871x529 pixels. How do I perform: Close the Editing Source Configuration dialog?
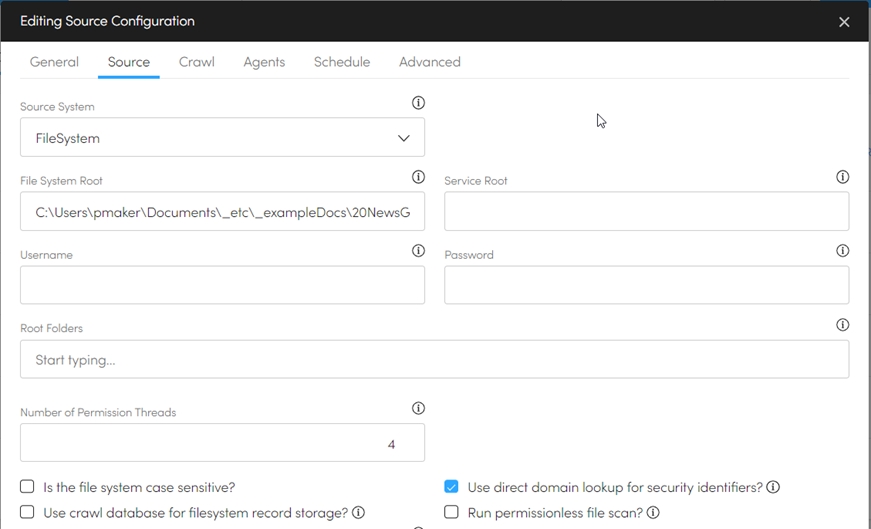(844, 22)
